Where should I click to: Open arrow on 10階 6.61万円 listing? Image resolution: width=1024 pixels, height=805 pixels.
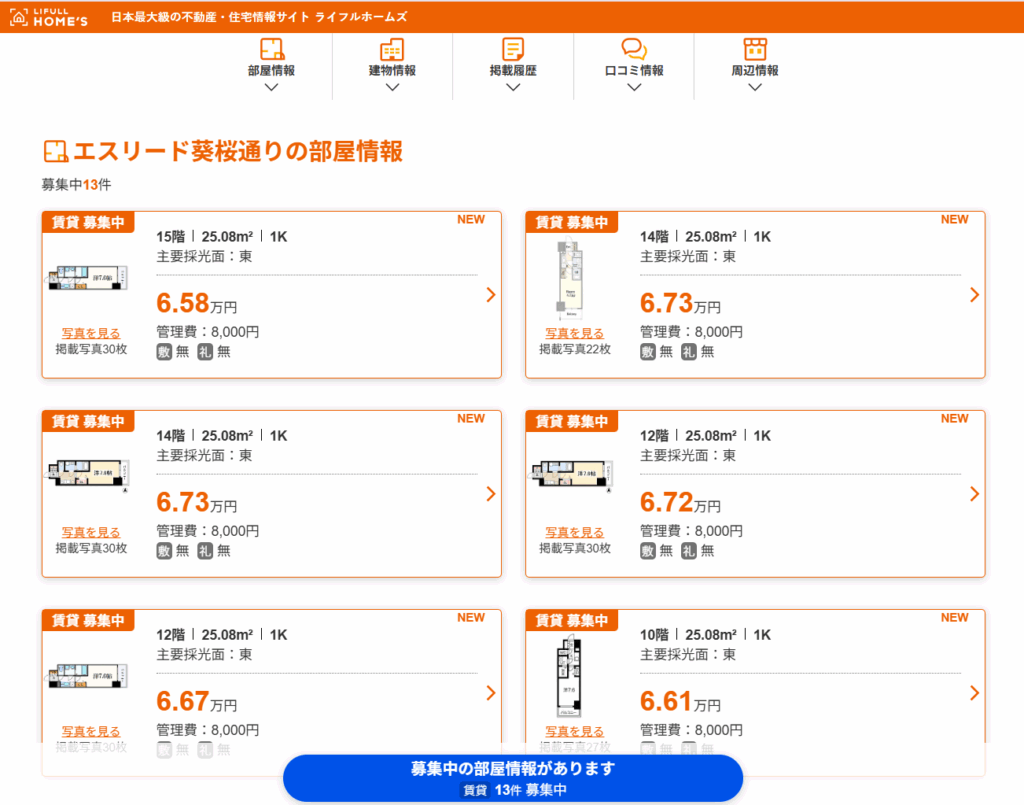tap(974, 693)
